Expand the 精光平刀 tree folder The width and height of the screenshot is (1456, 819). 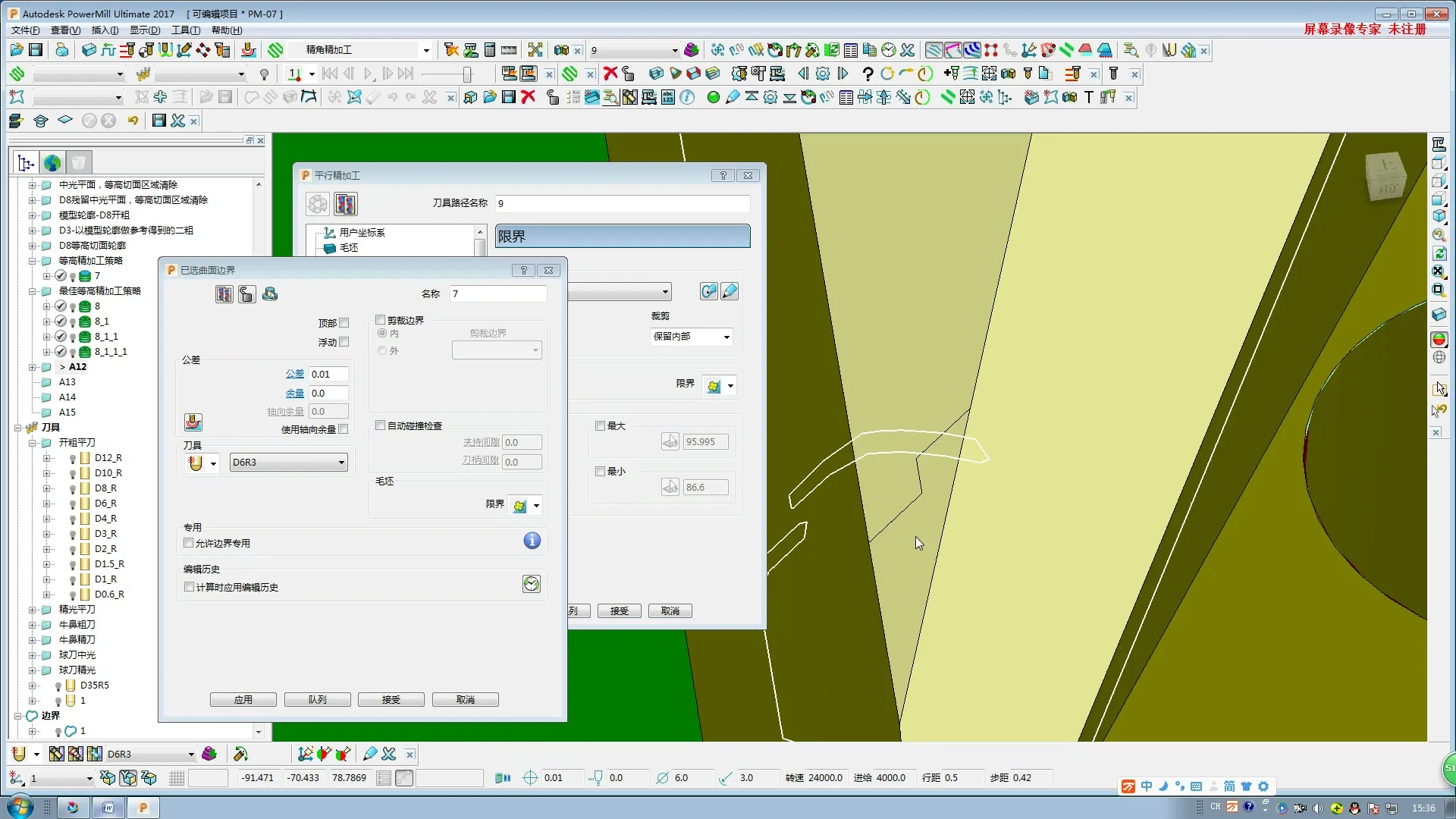tap(33, 610)
